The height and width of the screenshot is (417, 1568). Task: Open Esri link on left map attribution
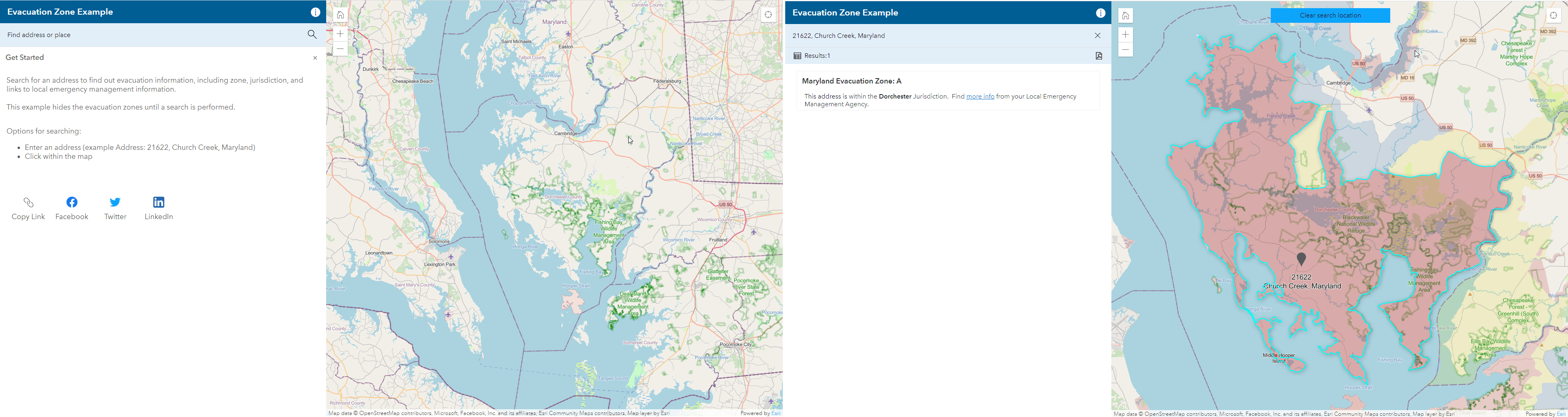(776, 413)
